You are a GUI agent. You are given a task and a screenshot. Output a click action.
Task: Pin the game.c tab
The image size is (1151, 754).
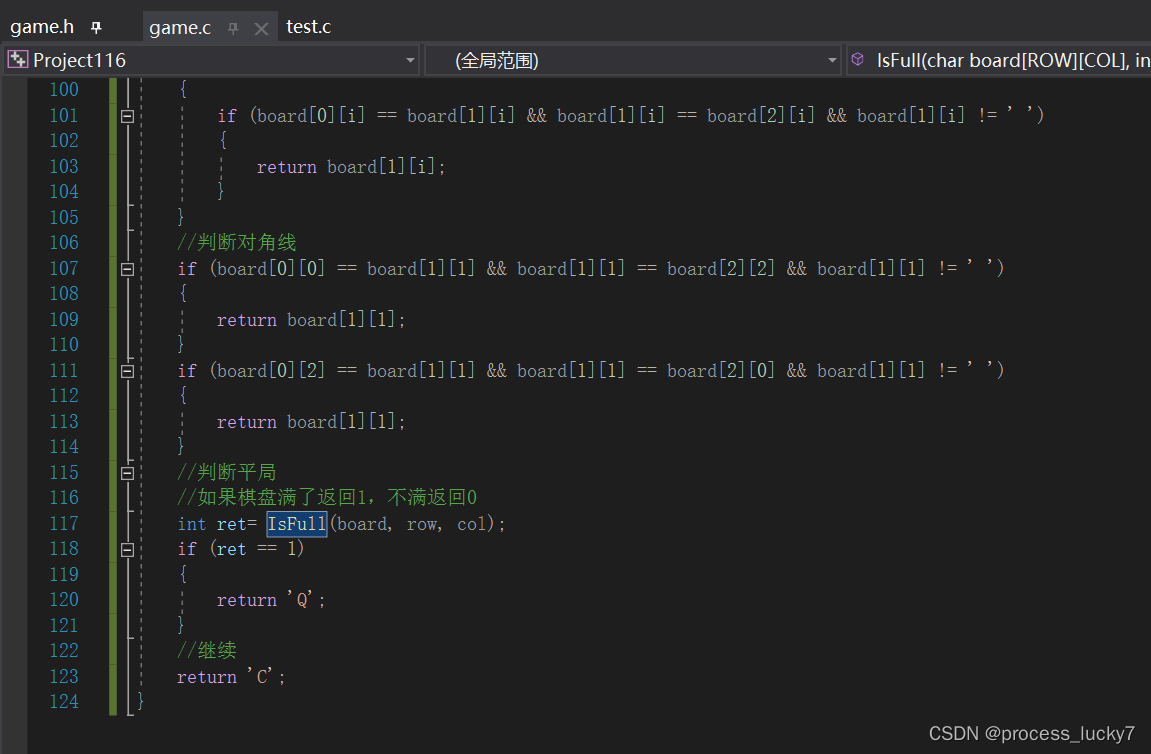click(x=233, y=29)
